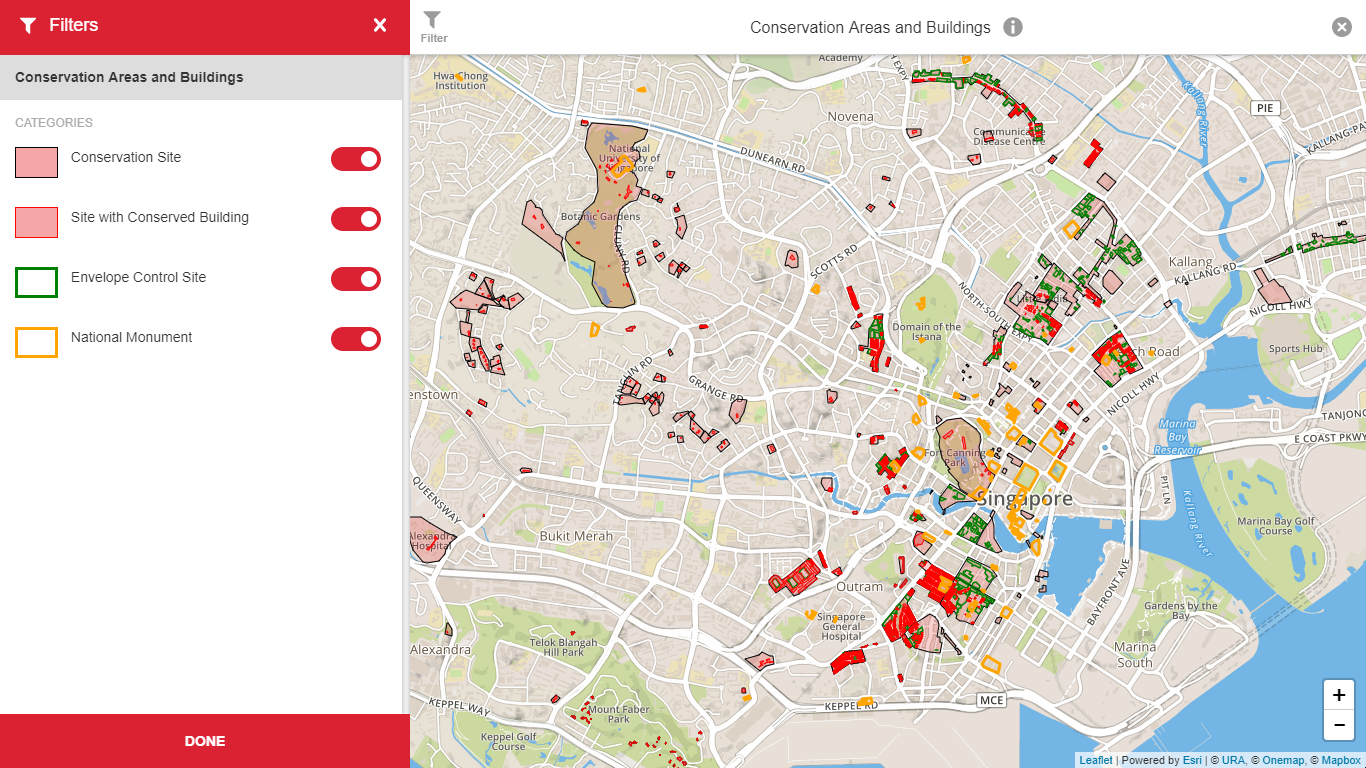Click the DONE button
1366x768 pixels.
(205, 741)
